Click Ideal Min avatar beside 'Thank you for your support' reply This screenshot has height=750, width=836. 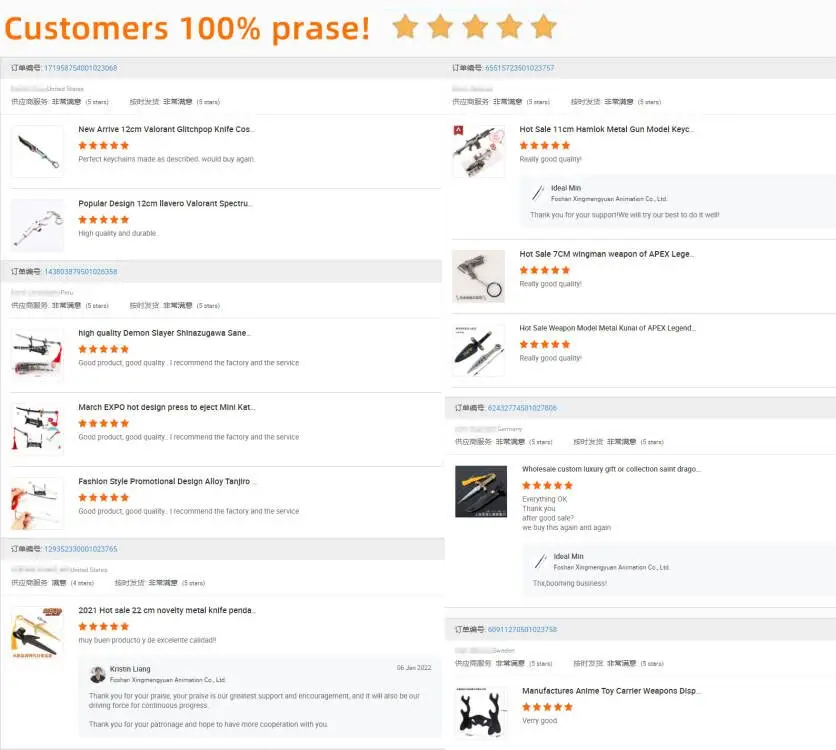click(538, 193)
